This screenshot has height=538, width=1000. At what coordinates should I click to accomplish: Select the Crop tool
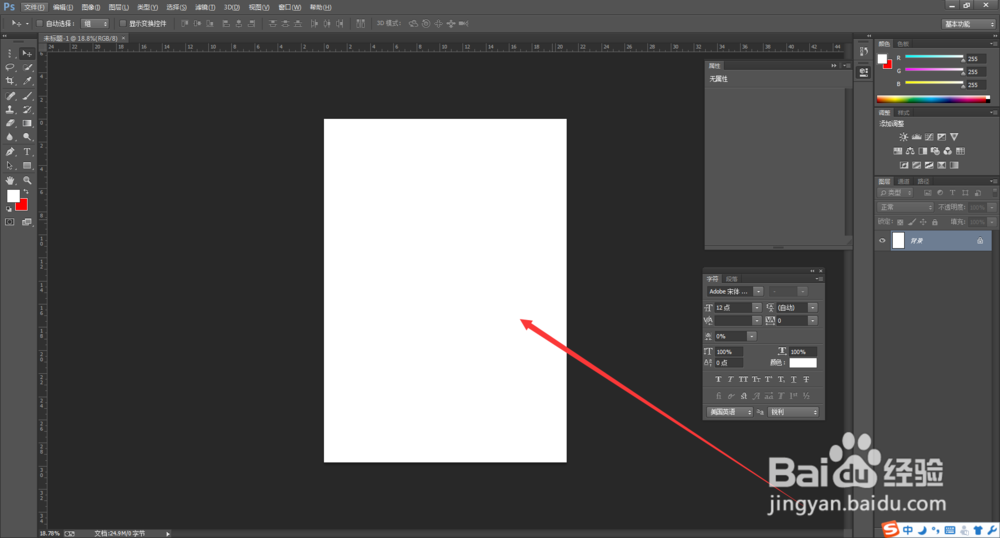coord(10,81)
